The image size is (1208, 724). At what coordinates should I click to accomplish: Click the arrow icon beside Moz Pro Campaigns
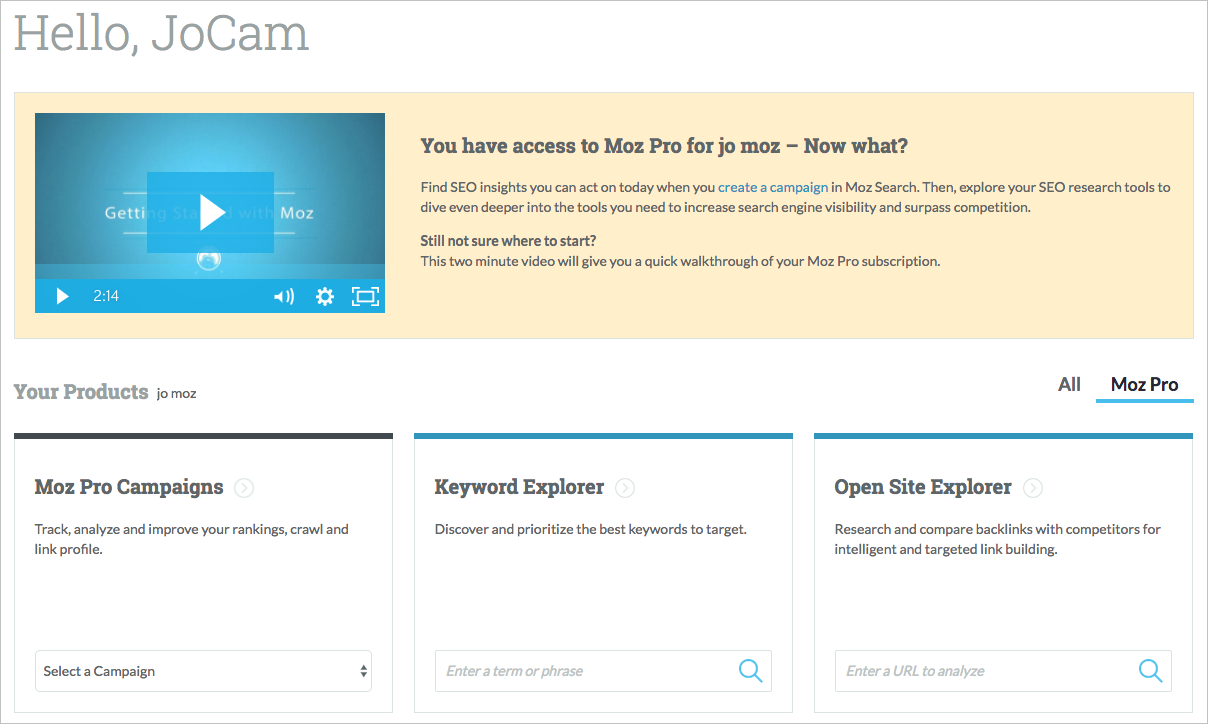(x=244, y=488)
